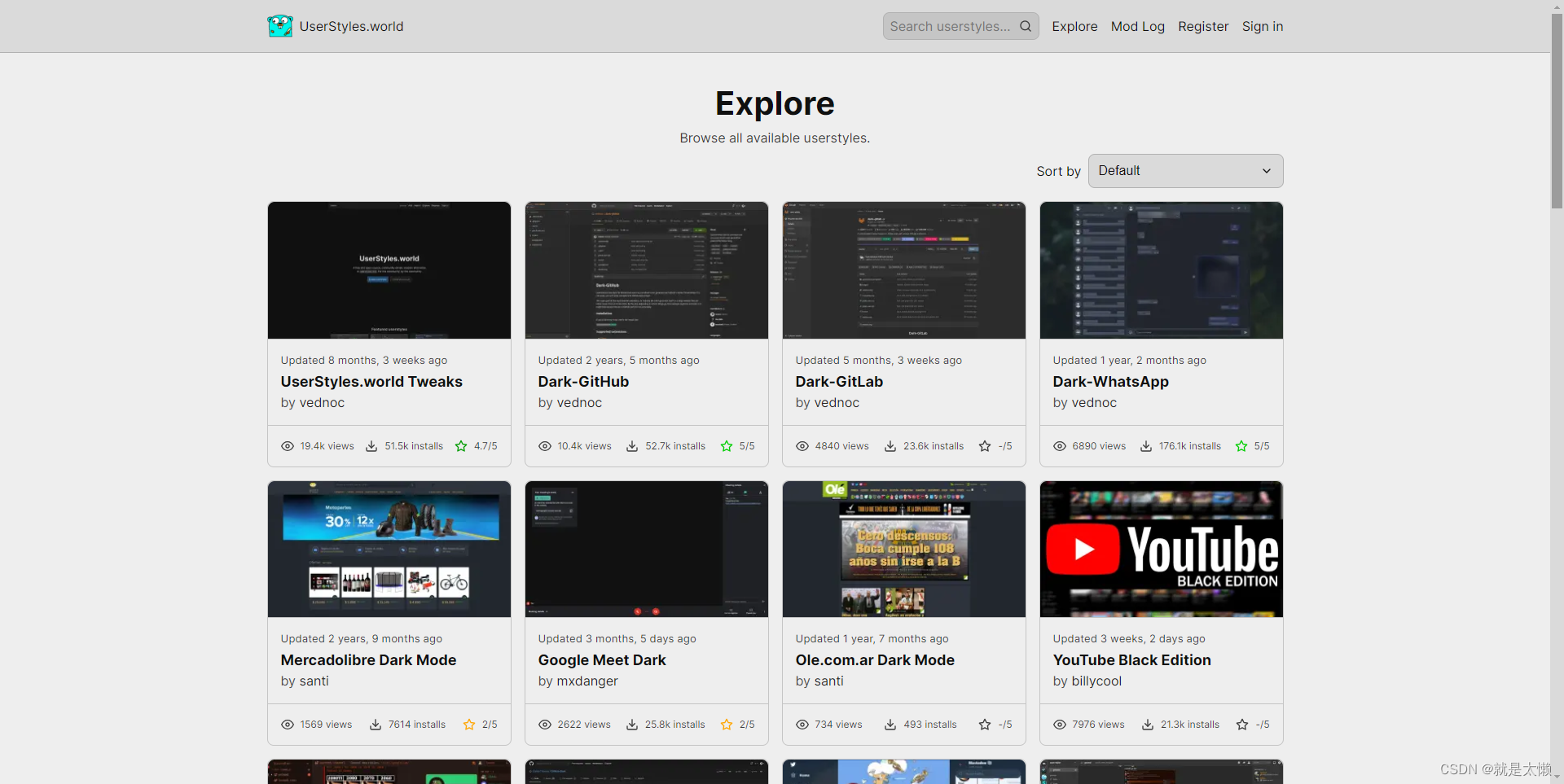1564x784 pixels.
Task: Open the Google Meet Dark title
Action: (x=602, y=660)
